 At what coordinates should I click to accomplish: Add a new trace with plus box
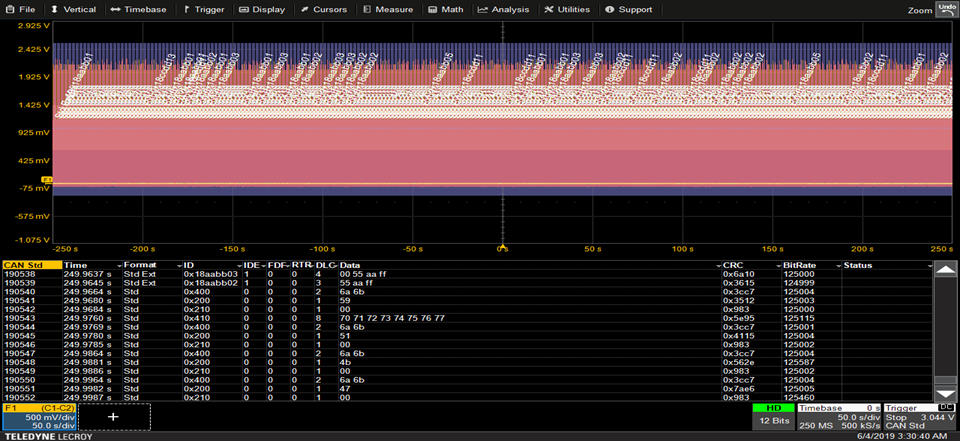[113, 417]
